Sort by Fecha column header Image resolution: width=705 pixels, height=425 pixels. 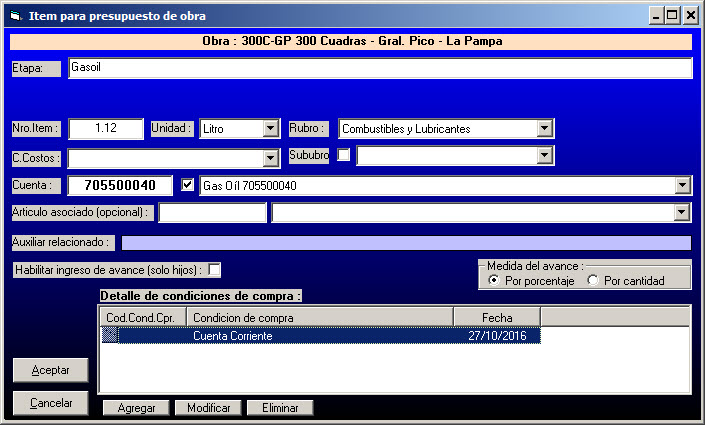pos(496,318)
